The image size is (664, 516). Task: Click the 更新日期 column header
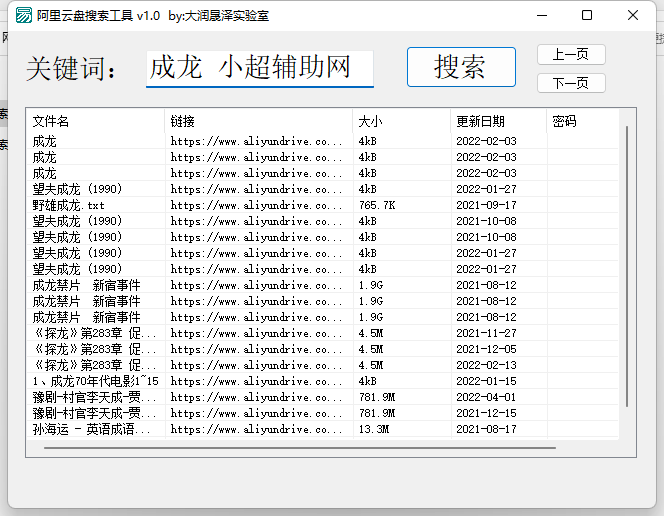tap(498, 121)
